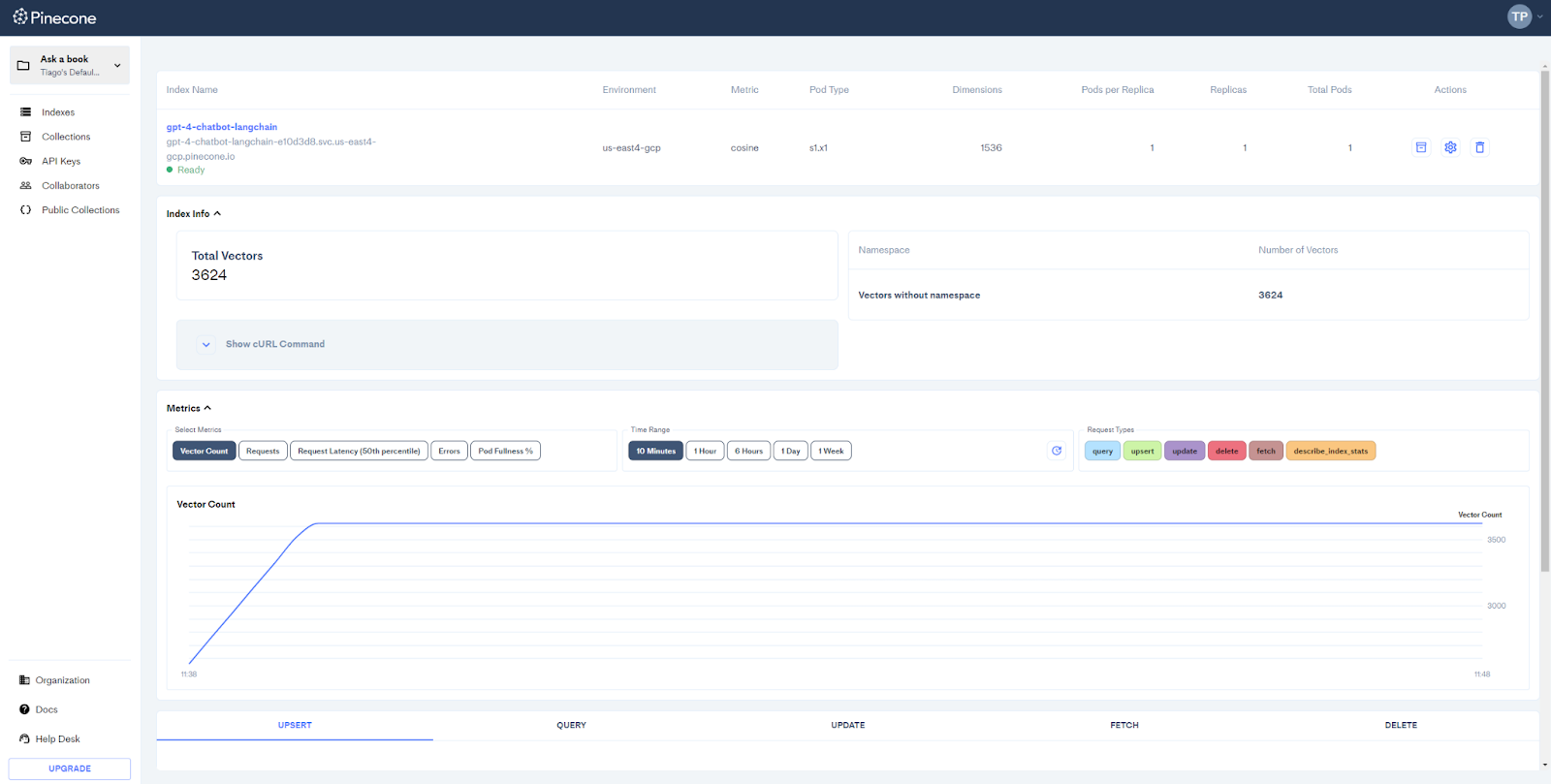The height and width of the screenshot is (784, 1551).
Task: Click the Pods per Replica column header
Action: coord(1118,90)
